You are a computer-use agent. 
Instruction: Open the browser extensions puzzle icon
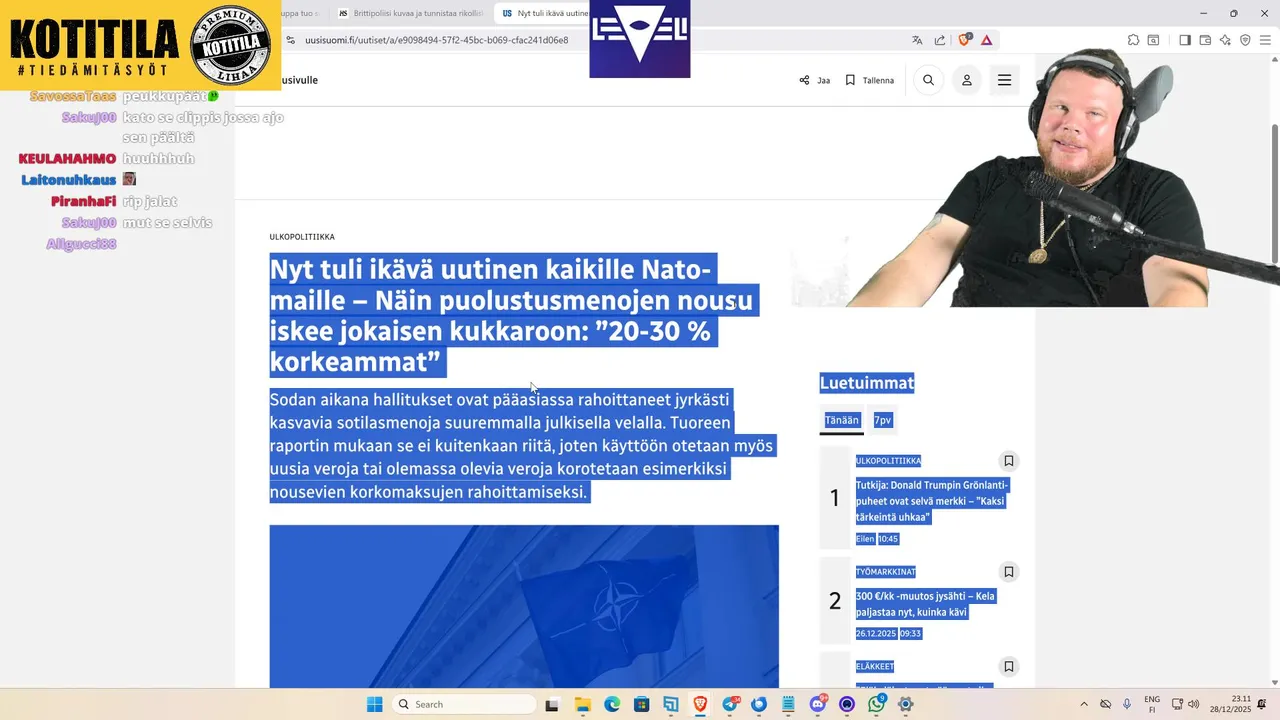[x=1133, y=40]
